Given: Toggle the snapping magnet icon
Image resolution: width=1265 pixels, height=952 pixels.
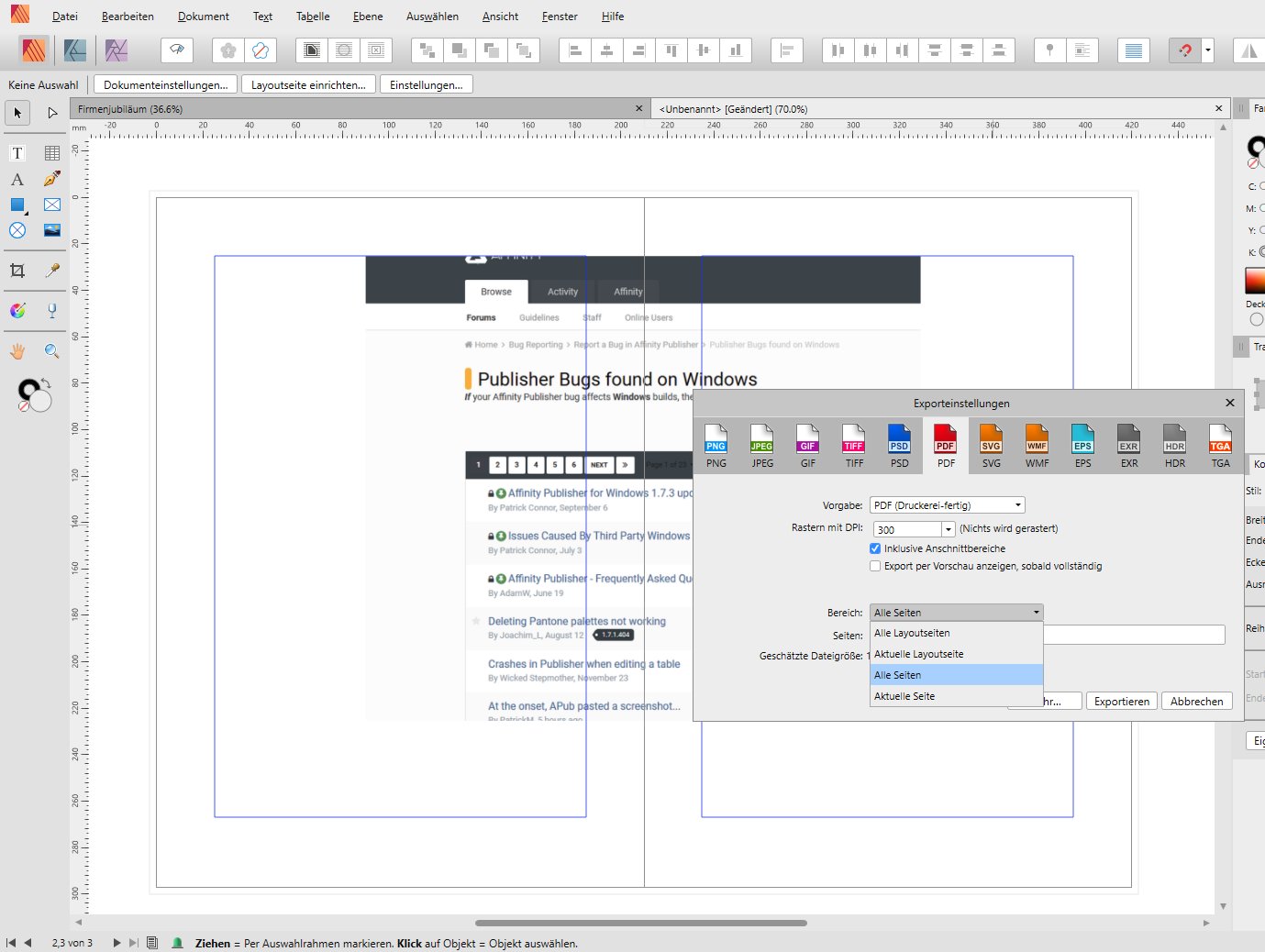Looking at the screenshot, I should pyautogui.click(x=1185, y=50).
